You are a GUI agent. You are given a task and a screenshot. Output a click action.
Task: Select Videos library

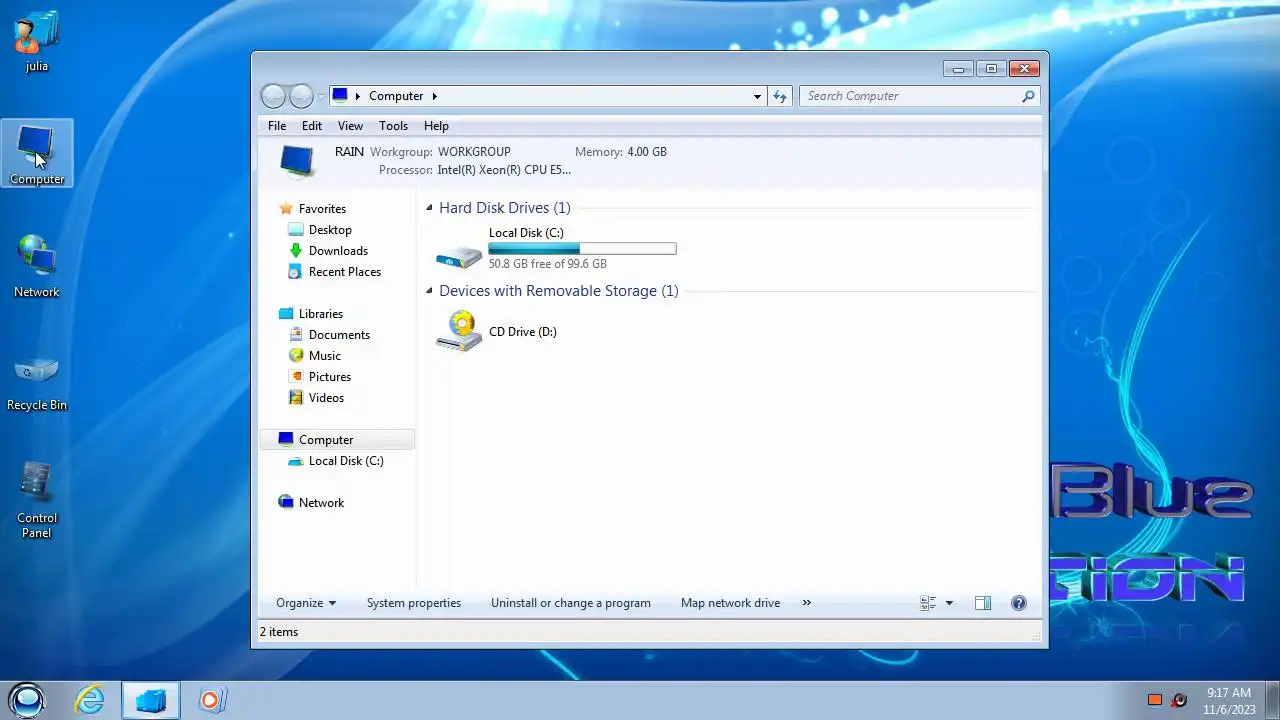point(326,398)
